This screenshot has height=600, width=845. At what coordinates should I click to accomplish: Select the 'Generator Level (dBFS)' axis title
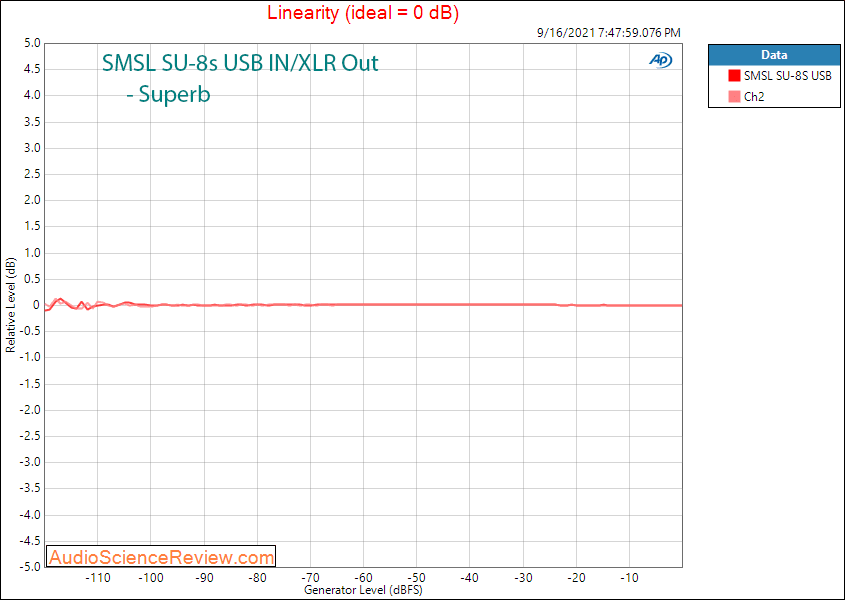coord(363,590)
